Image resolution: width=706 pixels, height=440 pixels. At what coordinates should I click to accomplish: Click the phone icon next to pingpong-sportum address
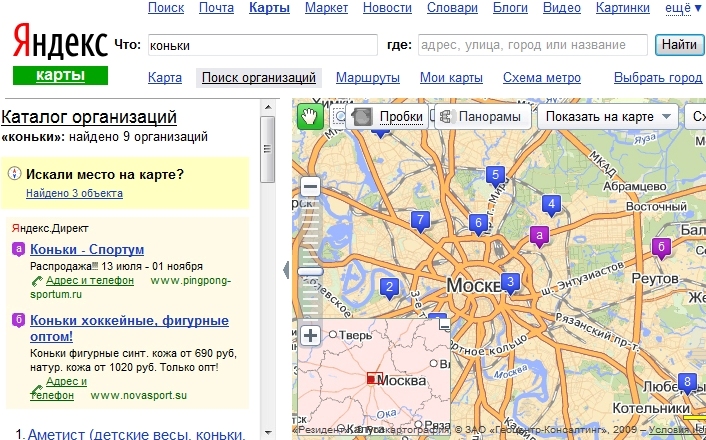[37, 281]
